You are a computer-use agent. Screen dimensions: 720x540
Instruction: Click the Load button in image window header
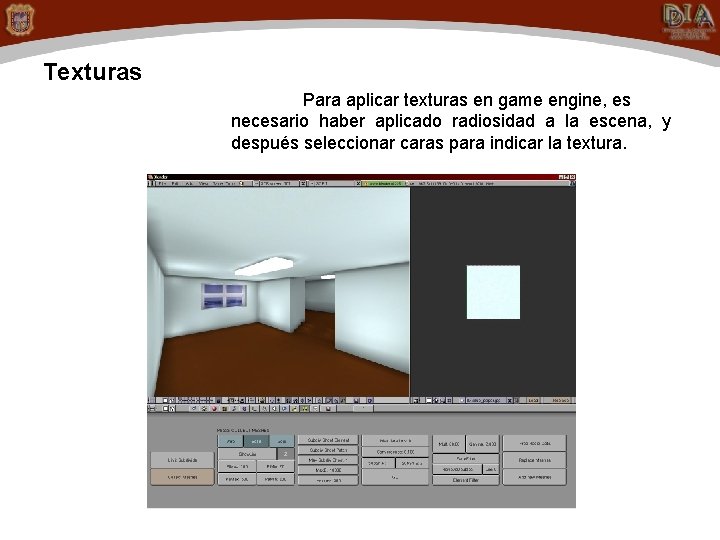point(533,400)
